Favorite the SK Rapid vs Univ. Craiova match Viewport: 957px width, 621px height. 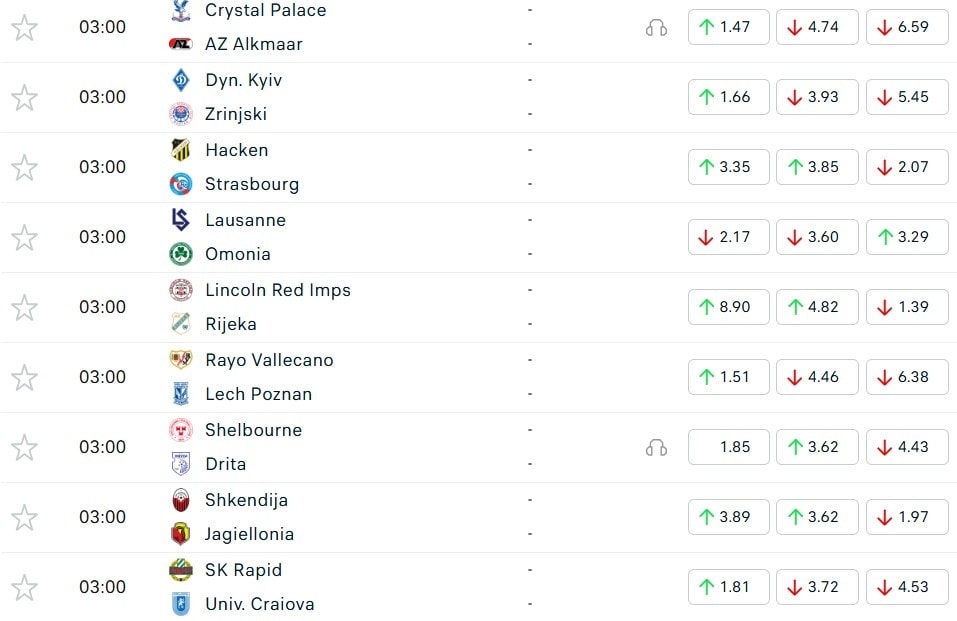[24, 587]
